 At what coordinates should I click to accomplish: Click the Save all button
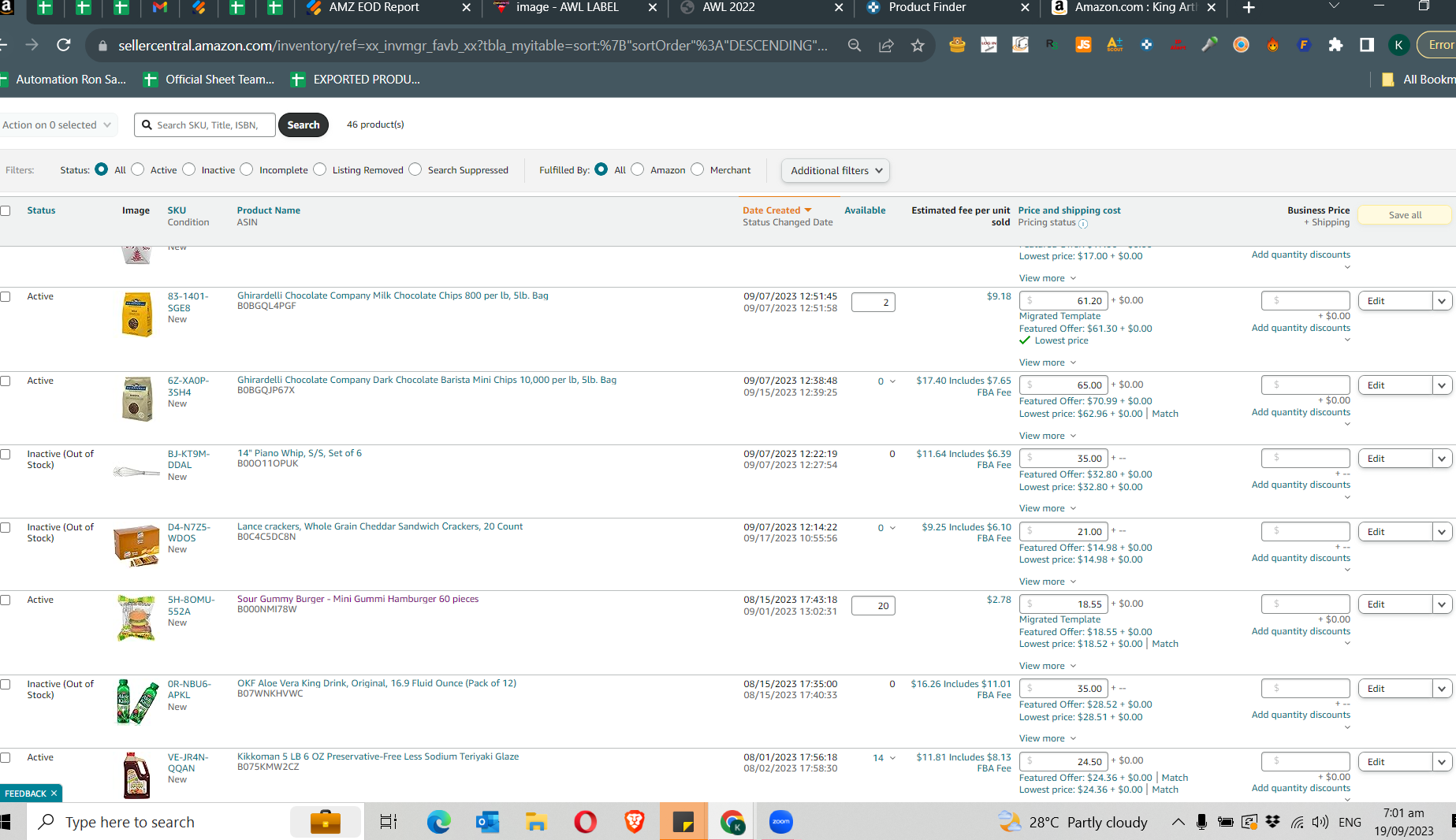tap(1405, 215)
